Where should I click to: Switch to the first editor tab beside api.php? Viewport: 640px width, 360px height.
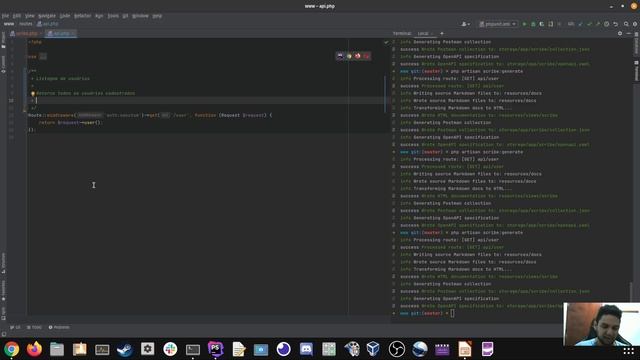tap(26, 33)
